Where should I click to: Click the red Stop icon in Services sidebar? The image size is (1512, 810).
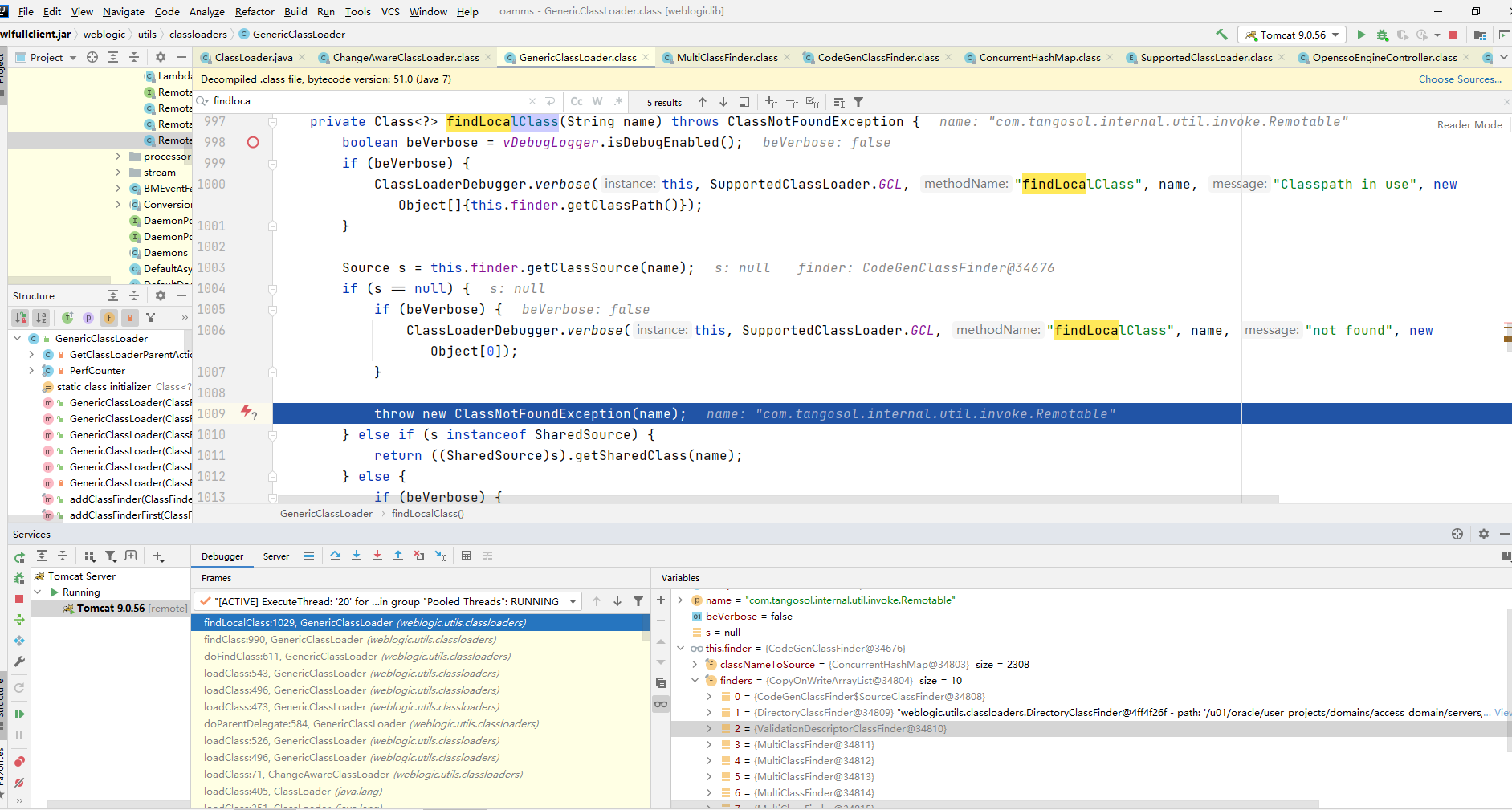[19, 599]
